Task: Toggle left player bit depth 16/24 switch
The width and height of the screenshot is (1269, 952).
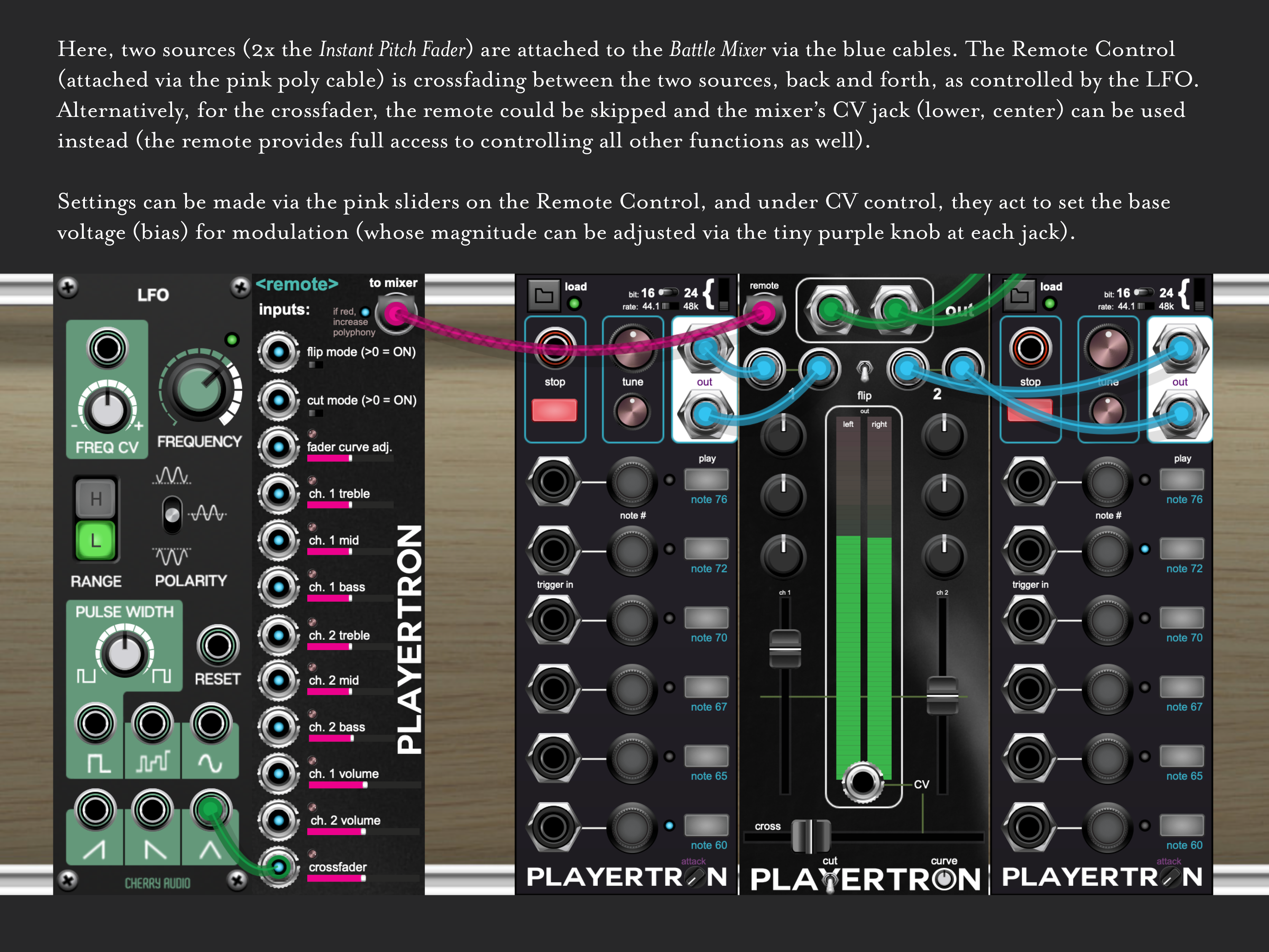Action: coord(668,293)
